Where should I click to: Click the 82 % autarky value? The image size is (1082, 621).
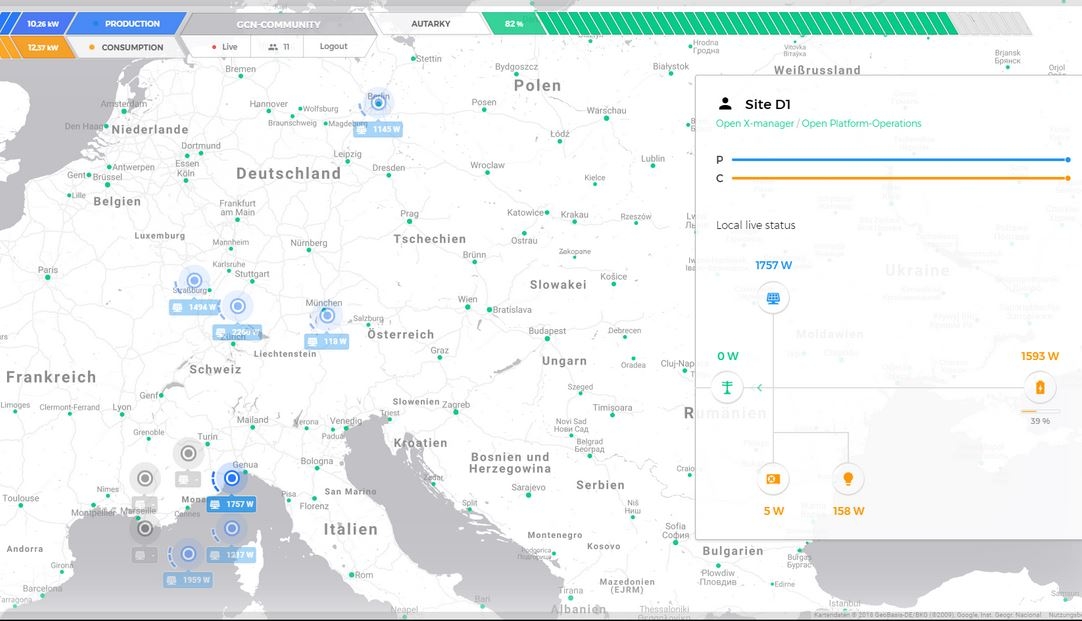pyautogui.click(x=514, y=23)
